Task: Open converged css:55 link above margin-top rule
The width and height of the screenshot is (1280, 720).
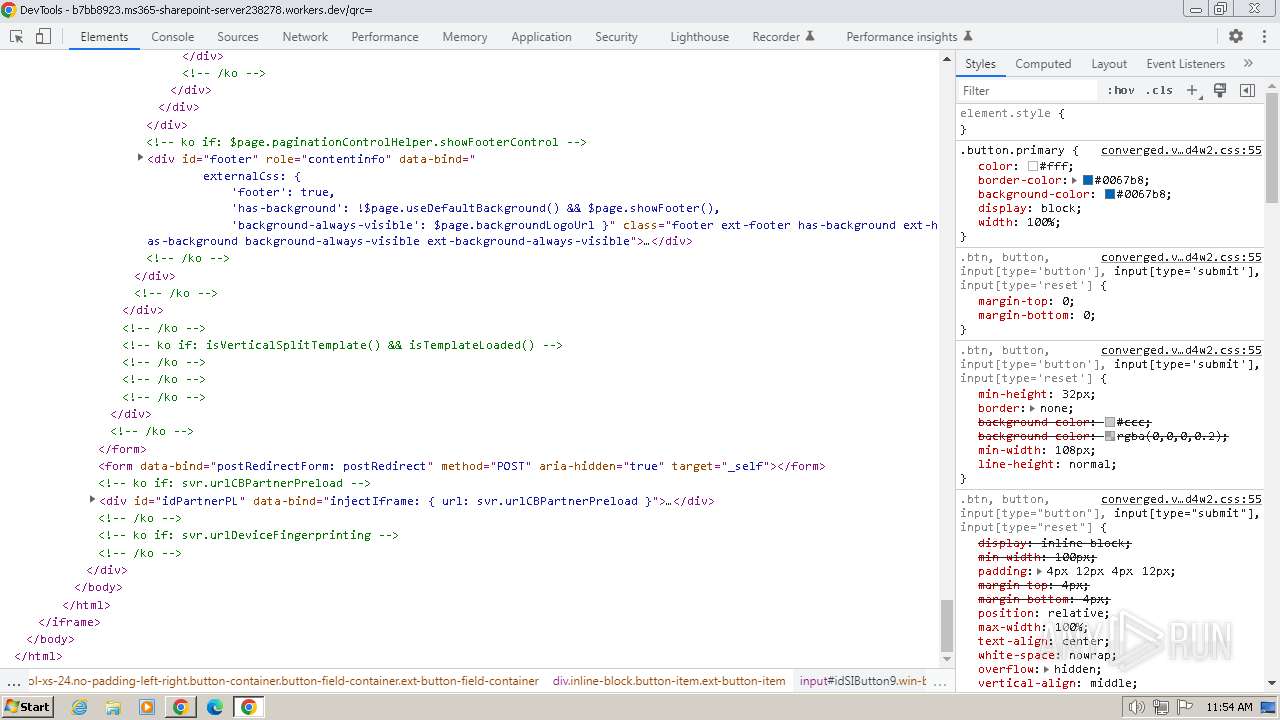Action: click(x=1181, y=257)
